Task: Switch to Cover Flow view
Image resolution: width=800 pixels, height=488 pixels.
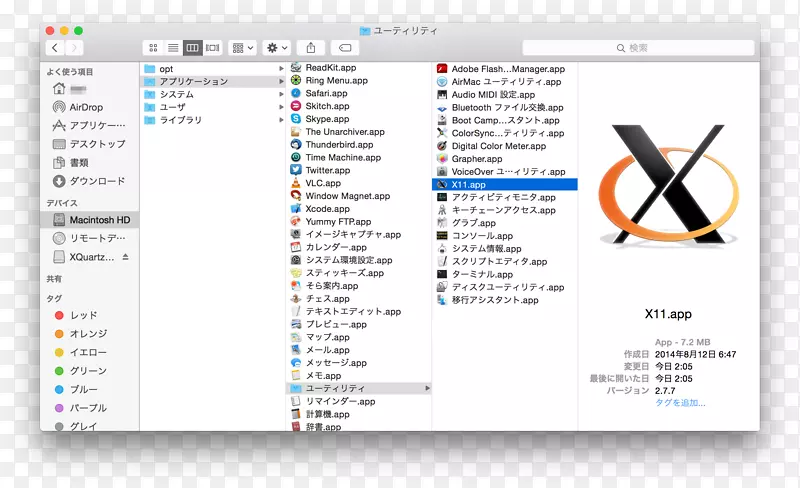Action: pos(212,47)
